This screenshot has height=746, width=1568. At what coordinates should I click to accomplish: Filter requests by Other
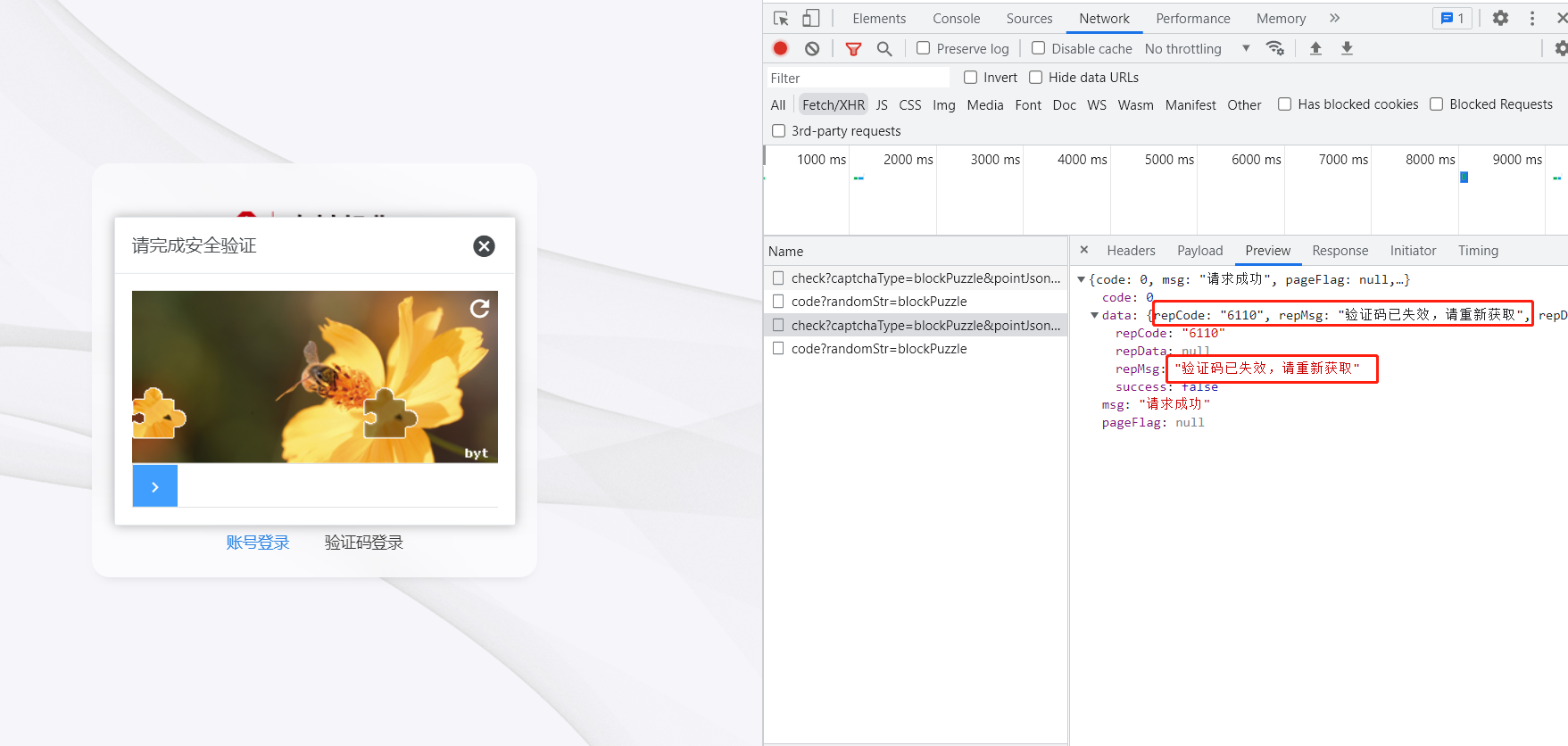coord(1244,105)
